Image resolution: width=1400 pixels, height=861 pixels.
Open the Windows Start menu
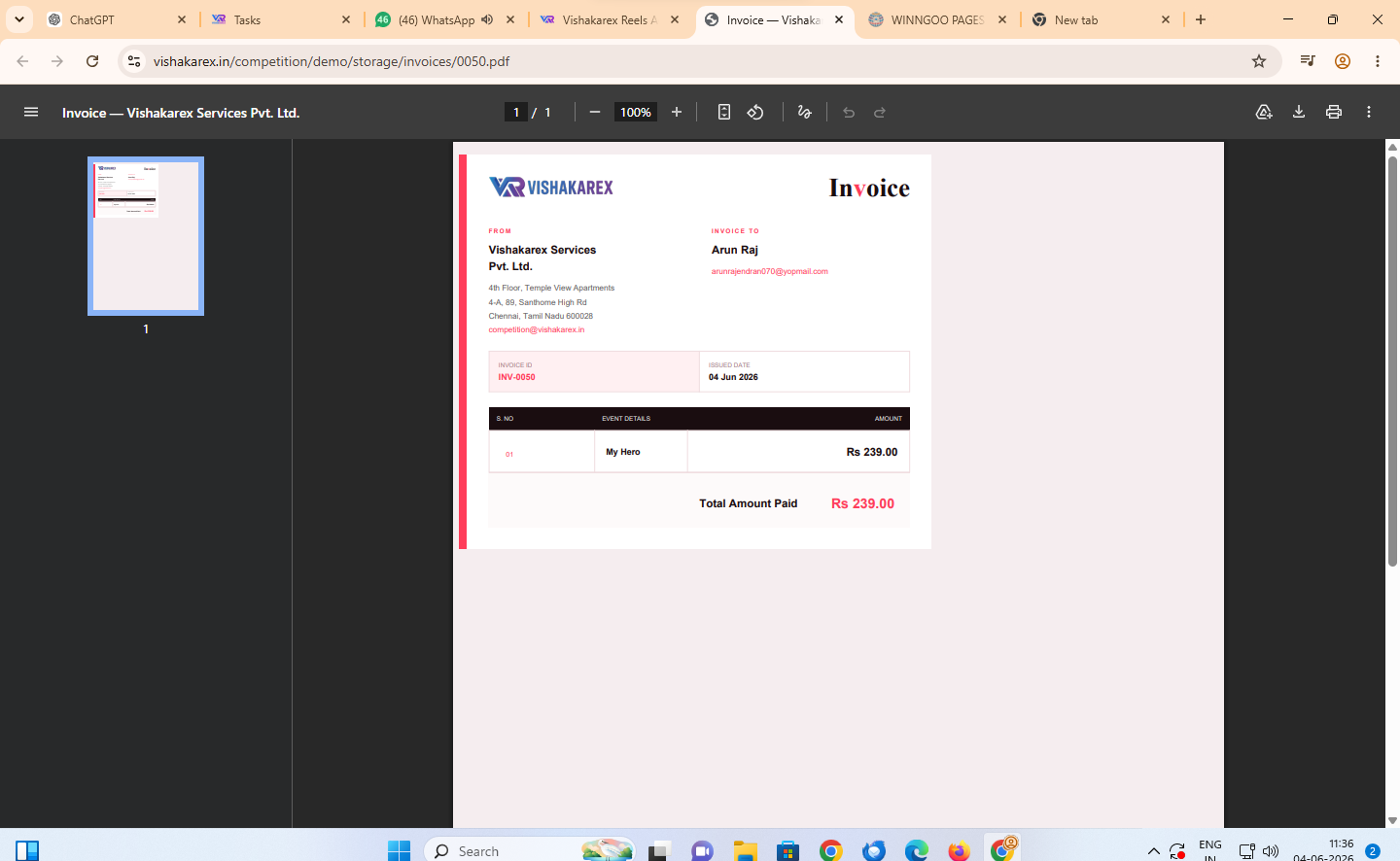point(399,850)
